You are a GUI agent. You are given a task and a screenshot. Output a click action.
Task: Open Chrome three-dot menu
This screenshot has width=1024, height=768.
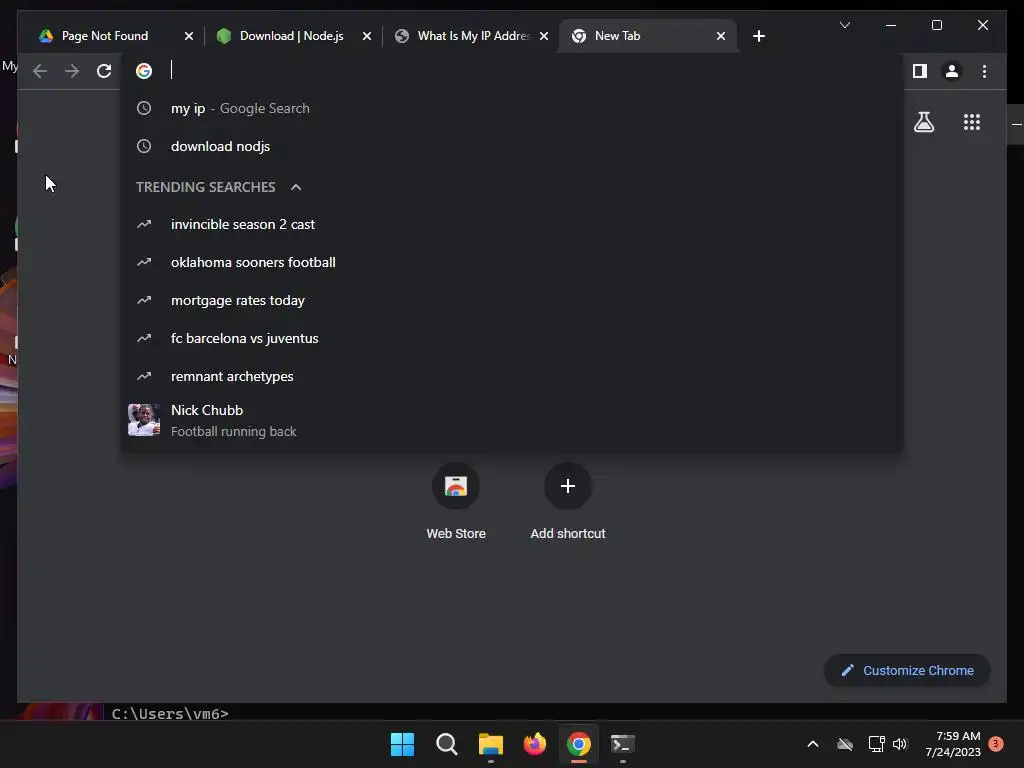tap(984, 71)
